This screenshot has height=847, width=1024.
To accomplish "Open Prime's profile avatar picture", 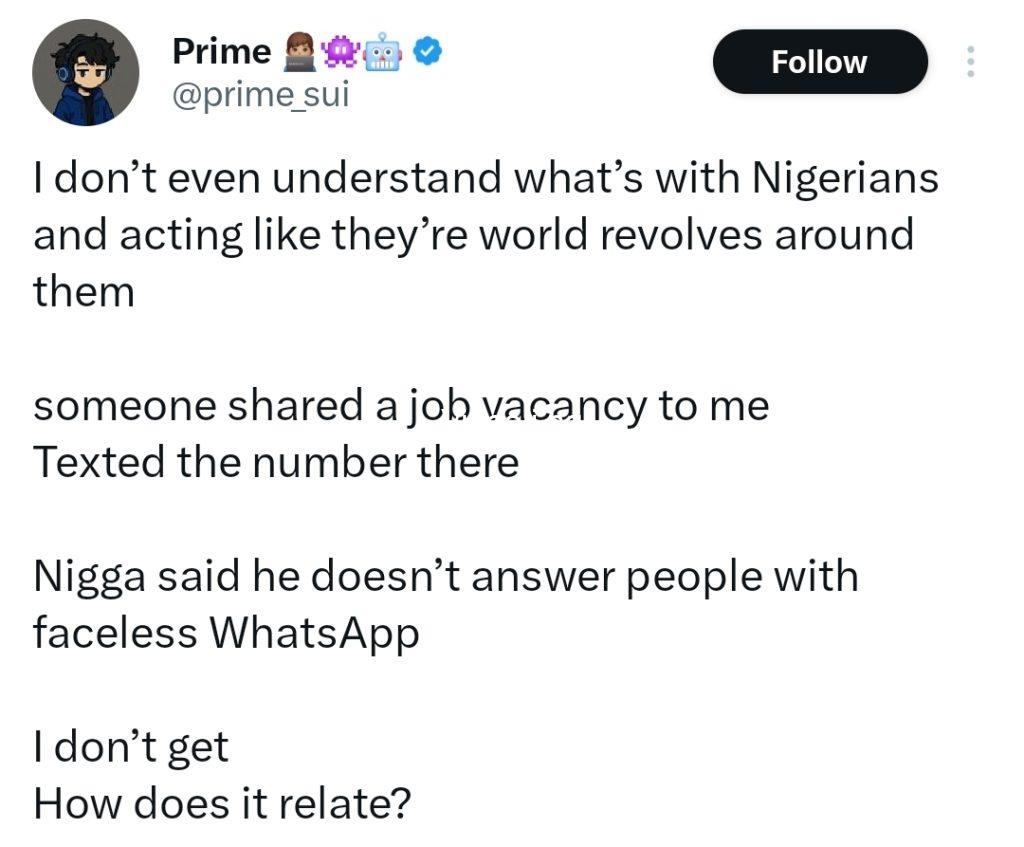I will 86,72.
